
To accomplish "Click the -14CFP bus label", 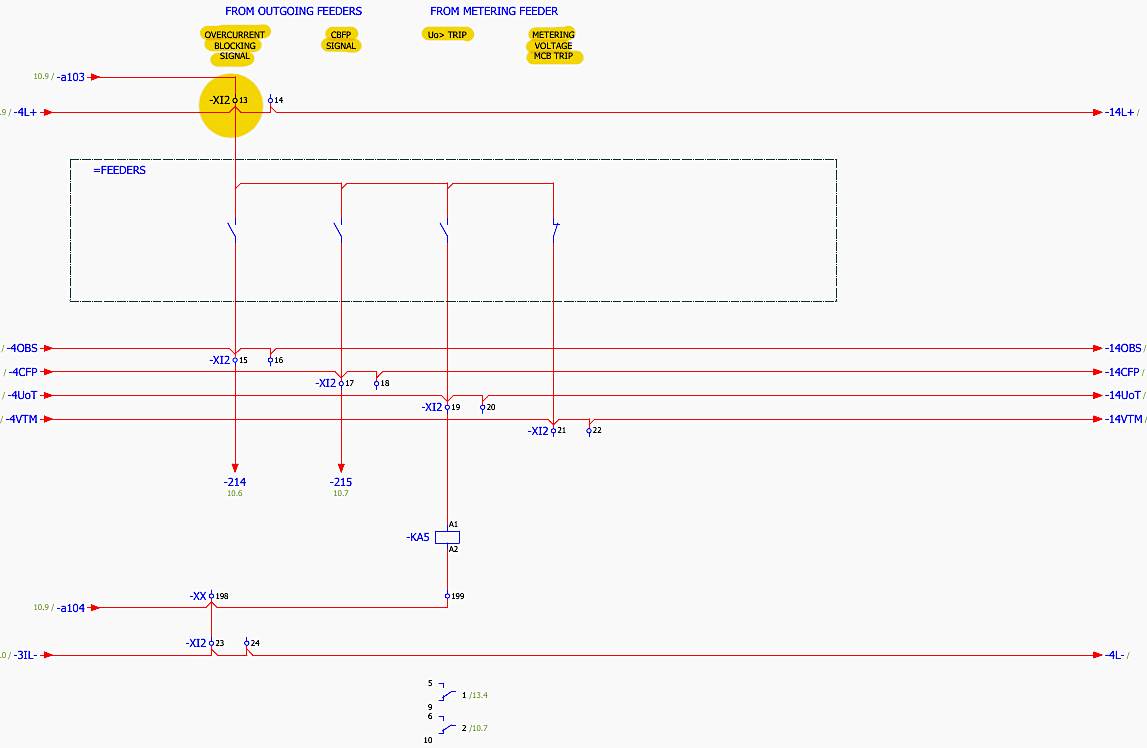I will (x=1122, y=372).
